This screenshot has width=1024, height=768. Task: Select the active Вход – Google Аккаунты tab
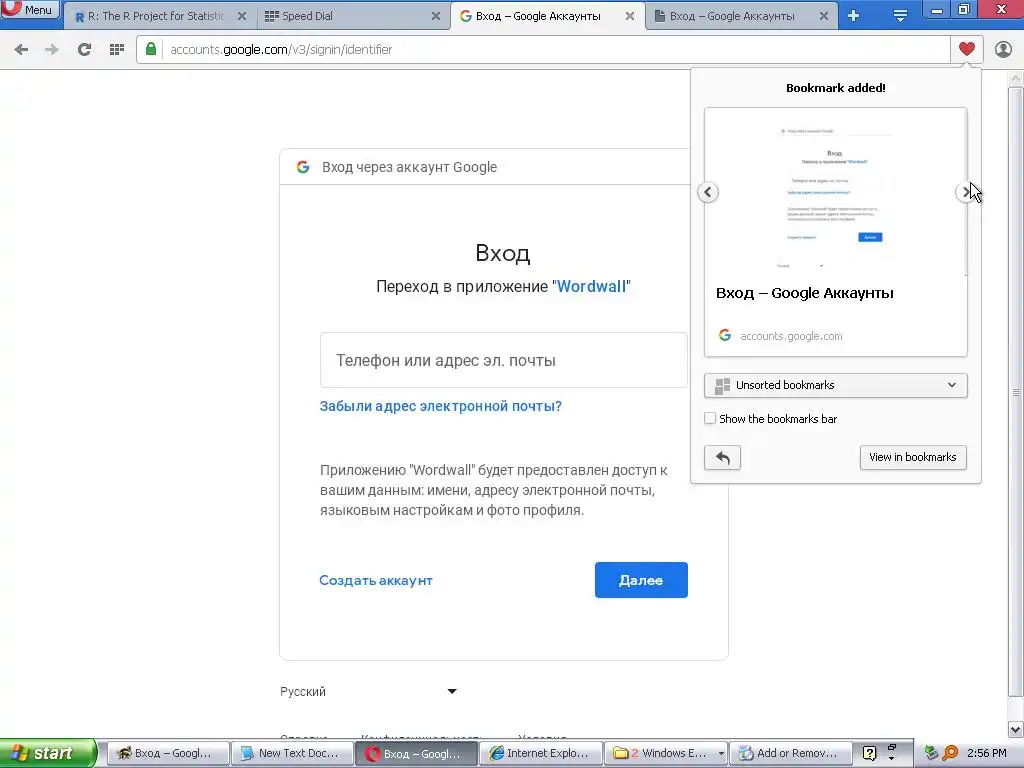point(547,16)
